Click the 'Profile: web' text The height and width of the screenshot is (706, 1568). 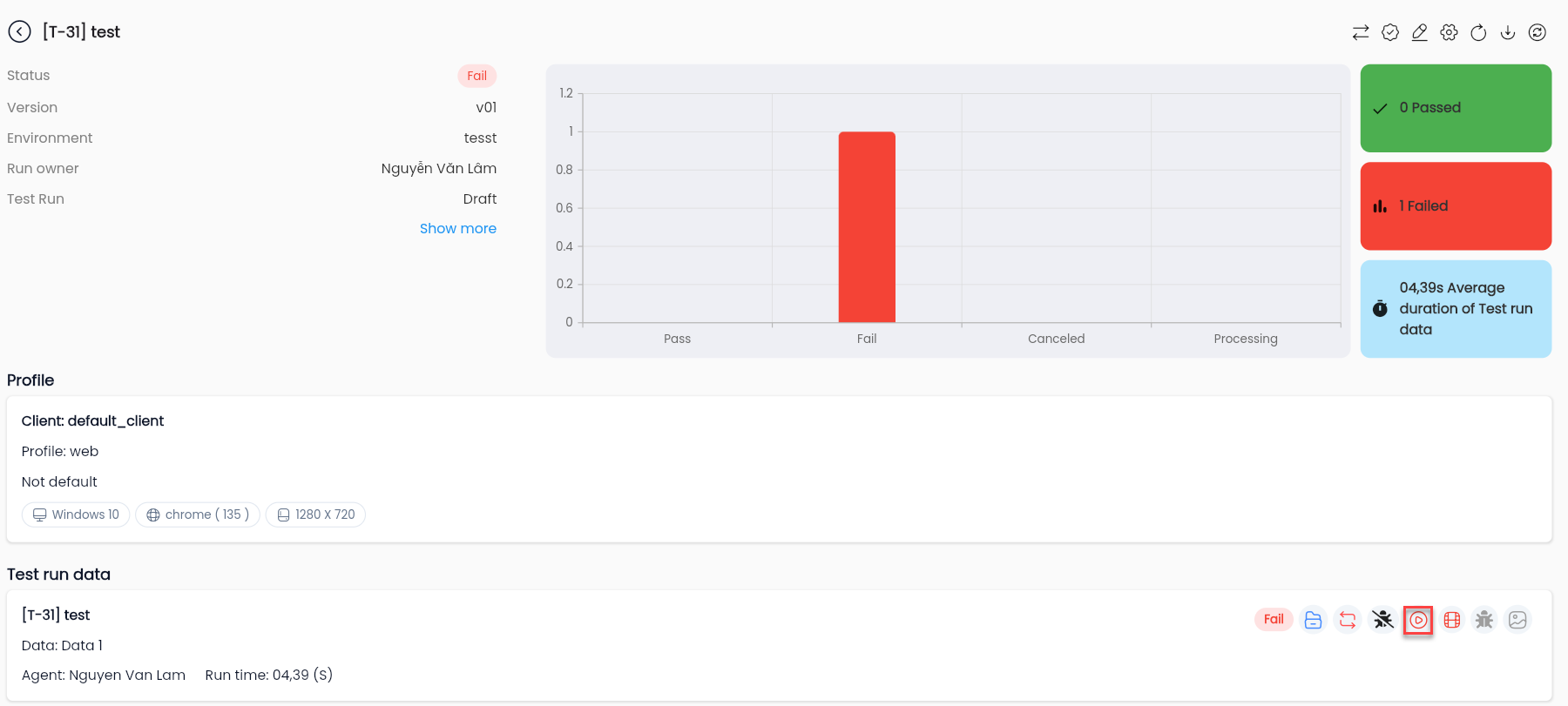60,452
